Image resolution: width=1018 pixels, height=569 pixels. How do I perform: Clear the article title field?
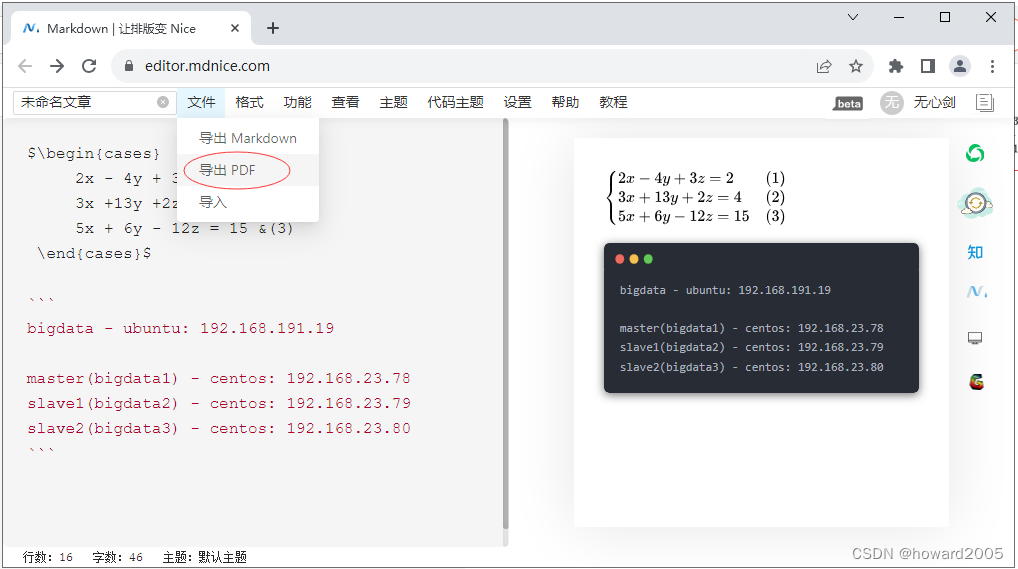pos(163,102)
